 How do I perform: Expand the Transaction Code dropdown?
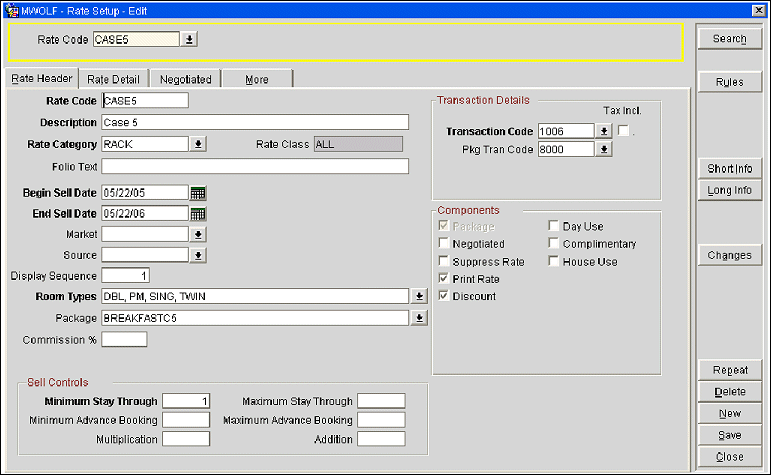point(603,131)
